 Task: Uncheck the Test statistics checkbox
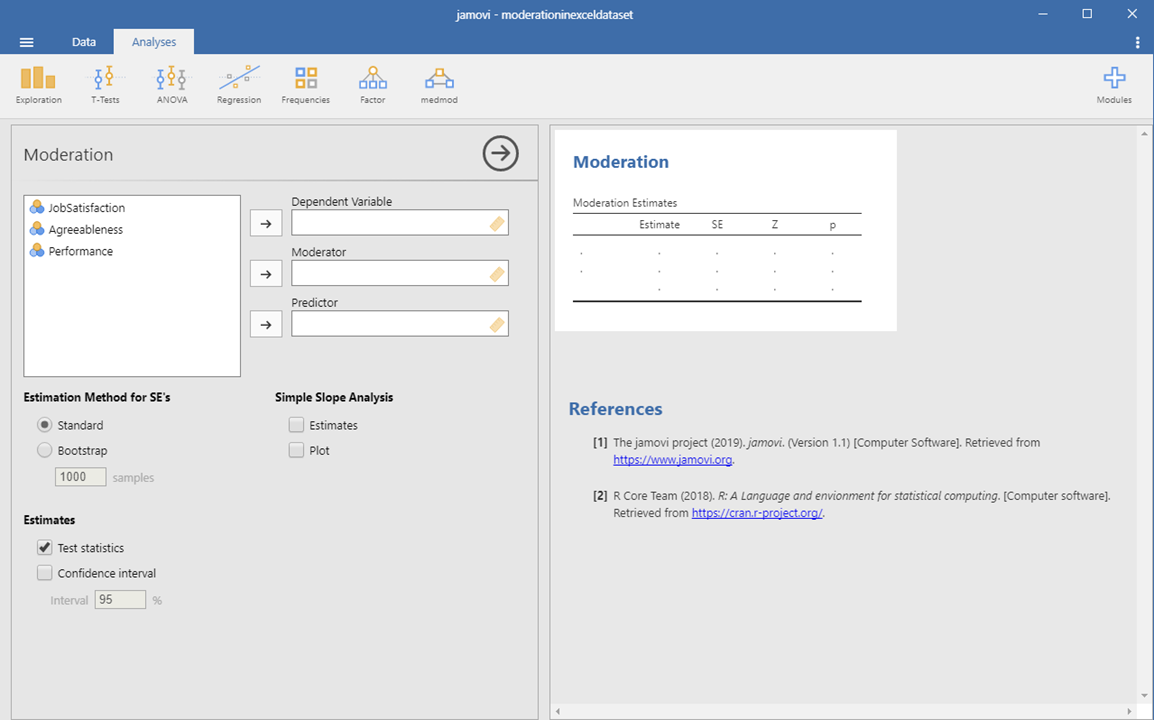point(45,548)
